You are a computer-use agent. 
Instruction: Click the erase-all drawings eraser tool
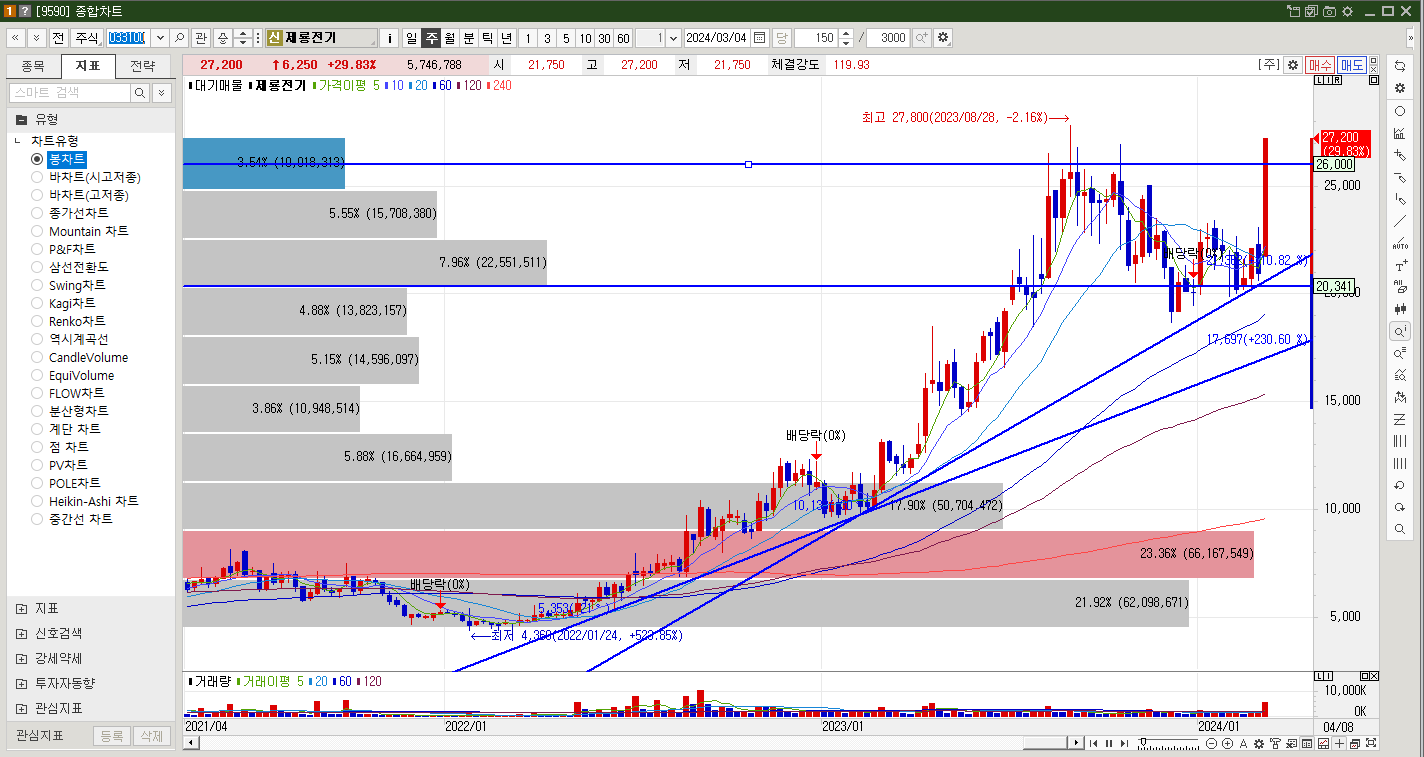click(1400, 287)
